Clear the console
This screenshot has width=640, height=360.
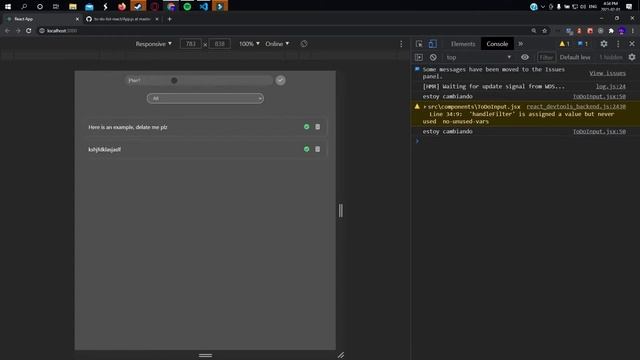tap(433, 57)
